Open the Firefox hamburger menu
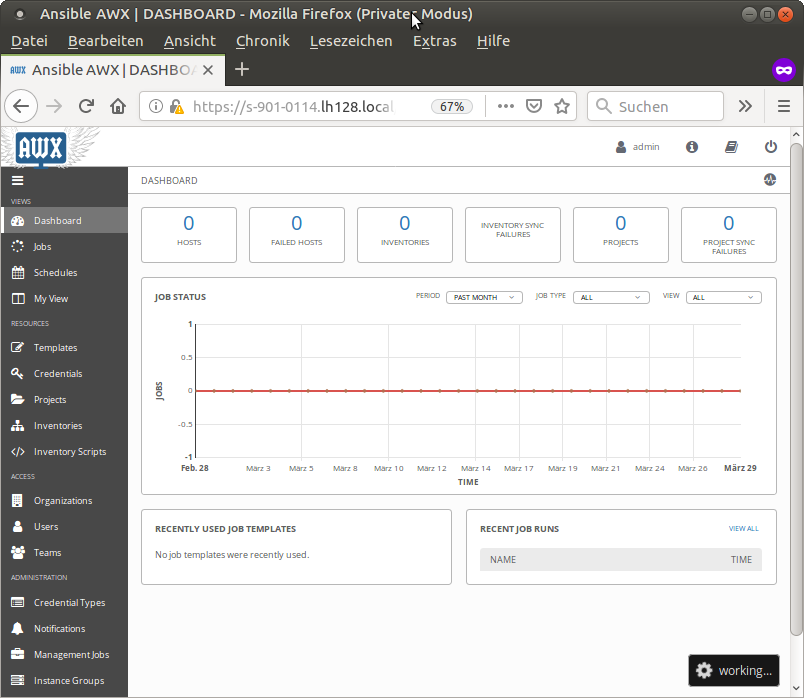This screenshot has height=698, width=804. (783, 106)
